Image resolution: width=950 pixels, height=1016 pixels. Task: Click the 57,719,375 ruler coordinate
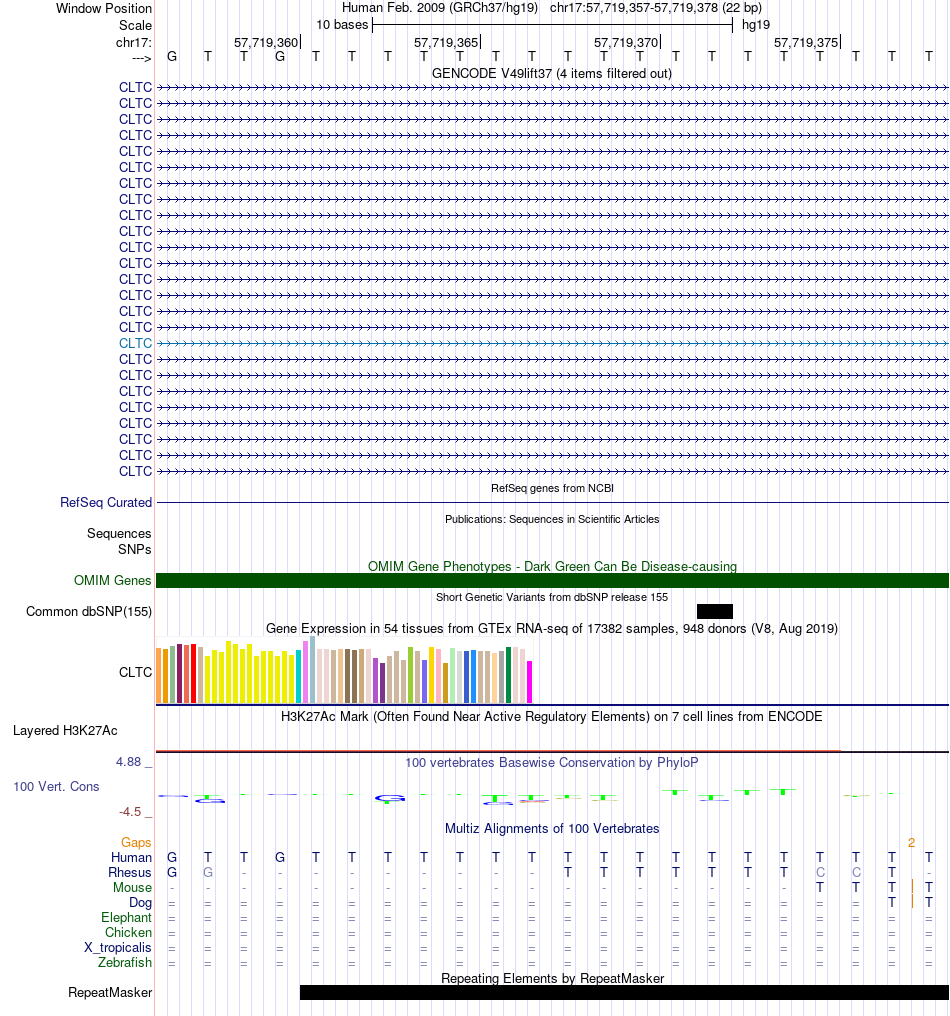806,43
